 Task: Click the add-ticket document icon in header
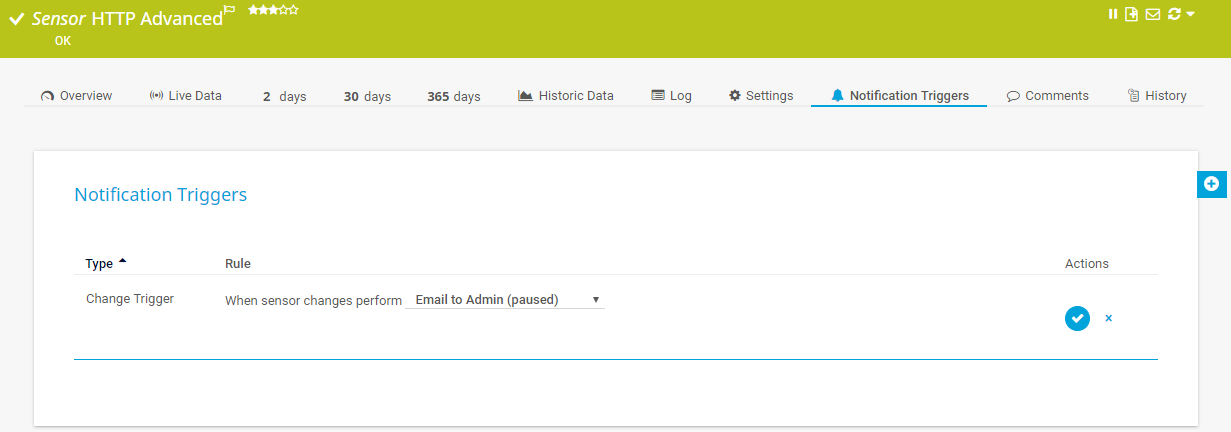(x=1131, y=14)
